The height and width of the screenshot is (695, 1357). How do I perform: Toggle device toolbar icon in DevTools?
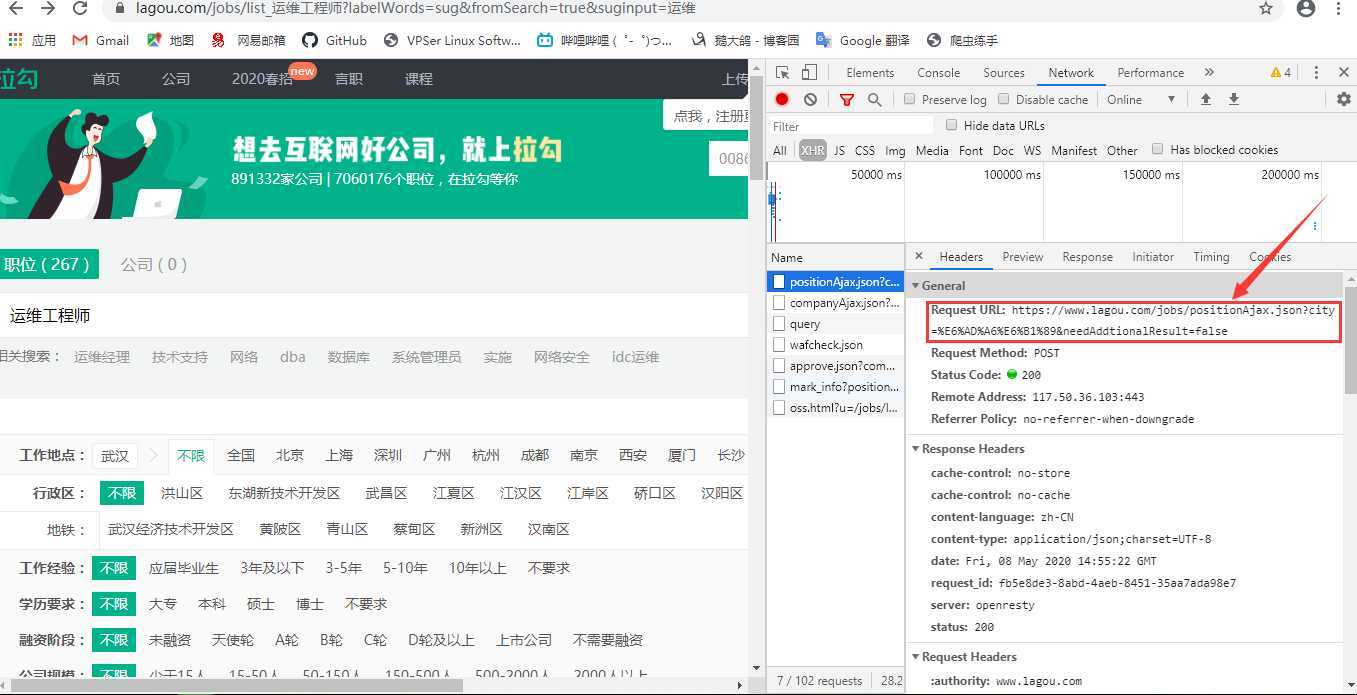(x=809, y=73)
